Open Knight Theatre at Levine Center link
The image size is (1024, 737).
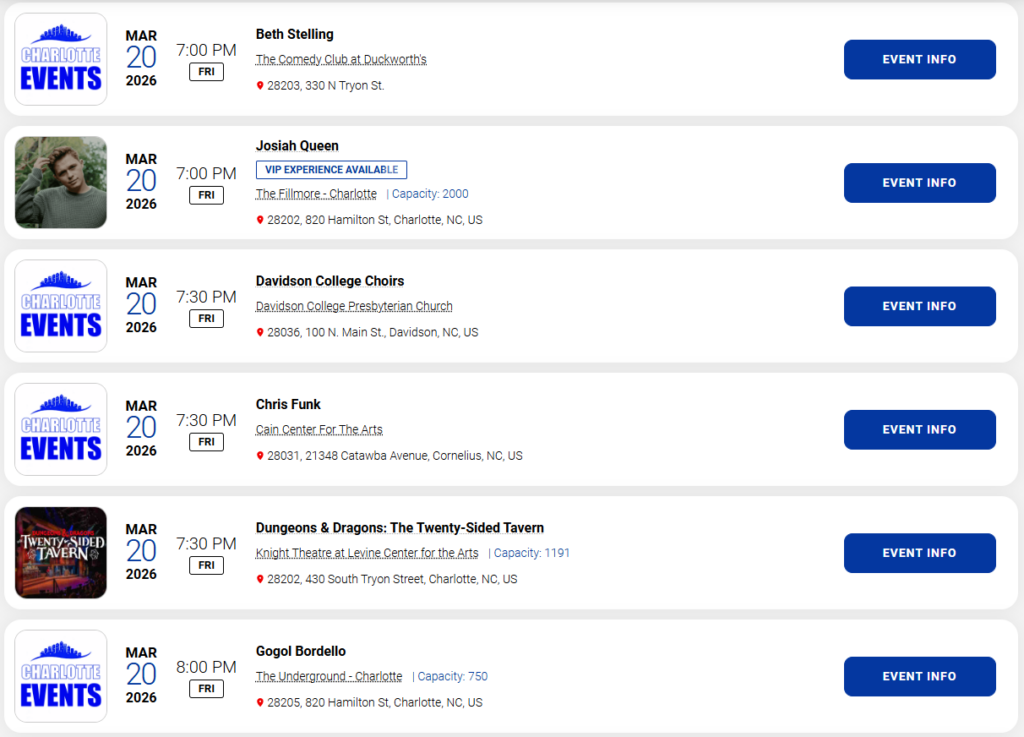tap(367, 553)
